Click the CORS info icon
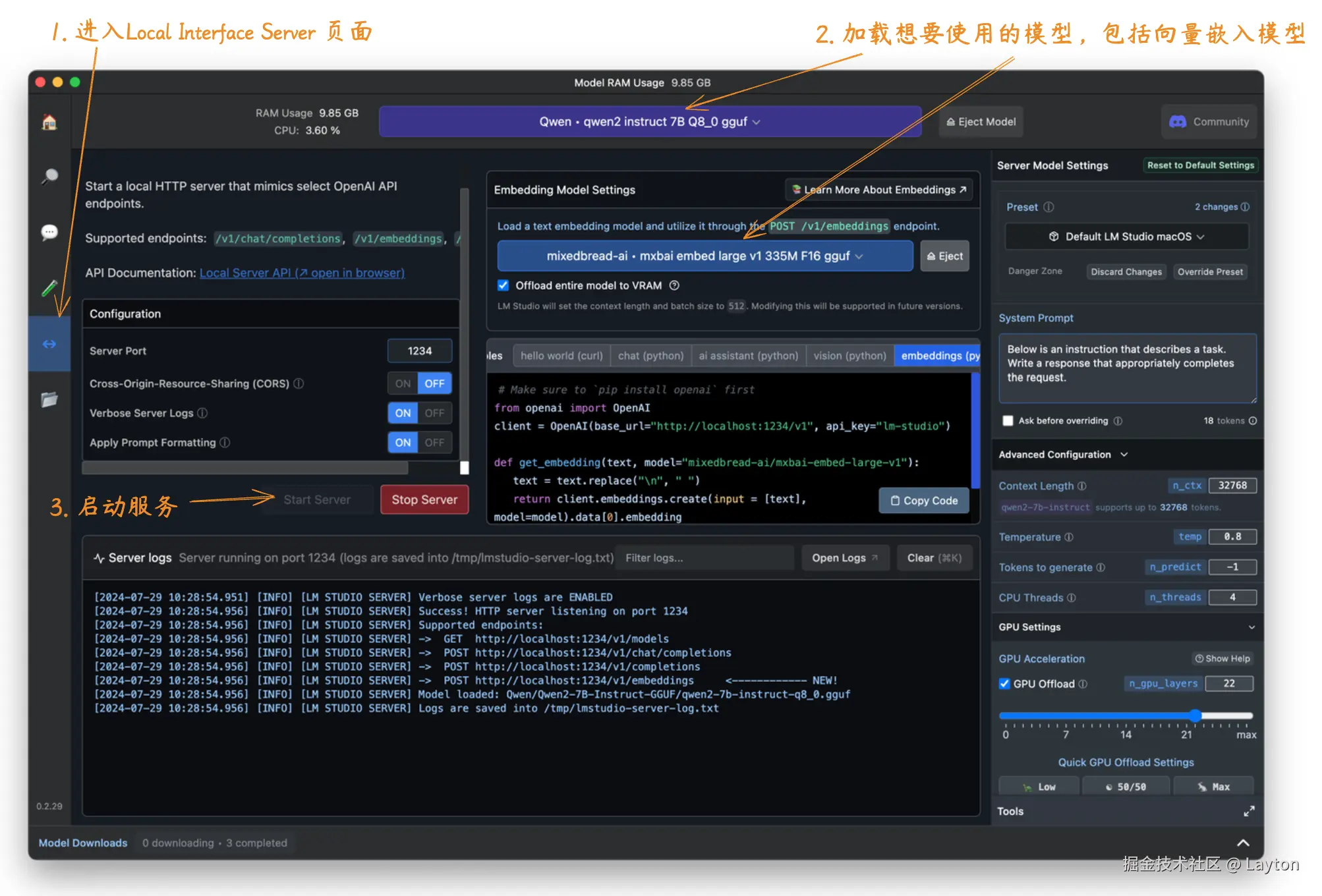The width and height of the screenshot is (1322, 896). click(299, 383)
